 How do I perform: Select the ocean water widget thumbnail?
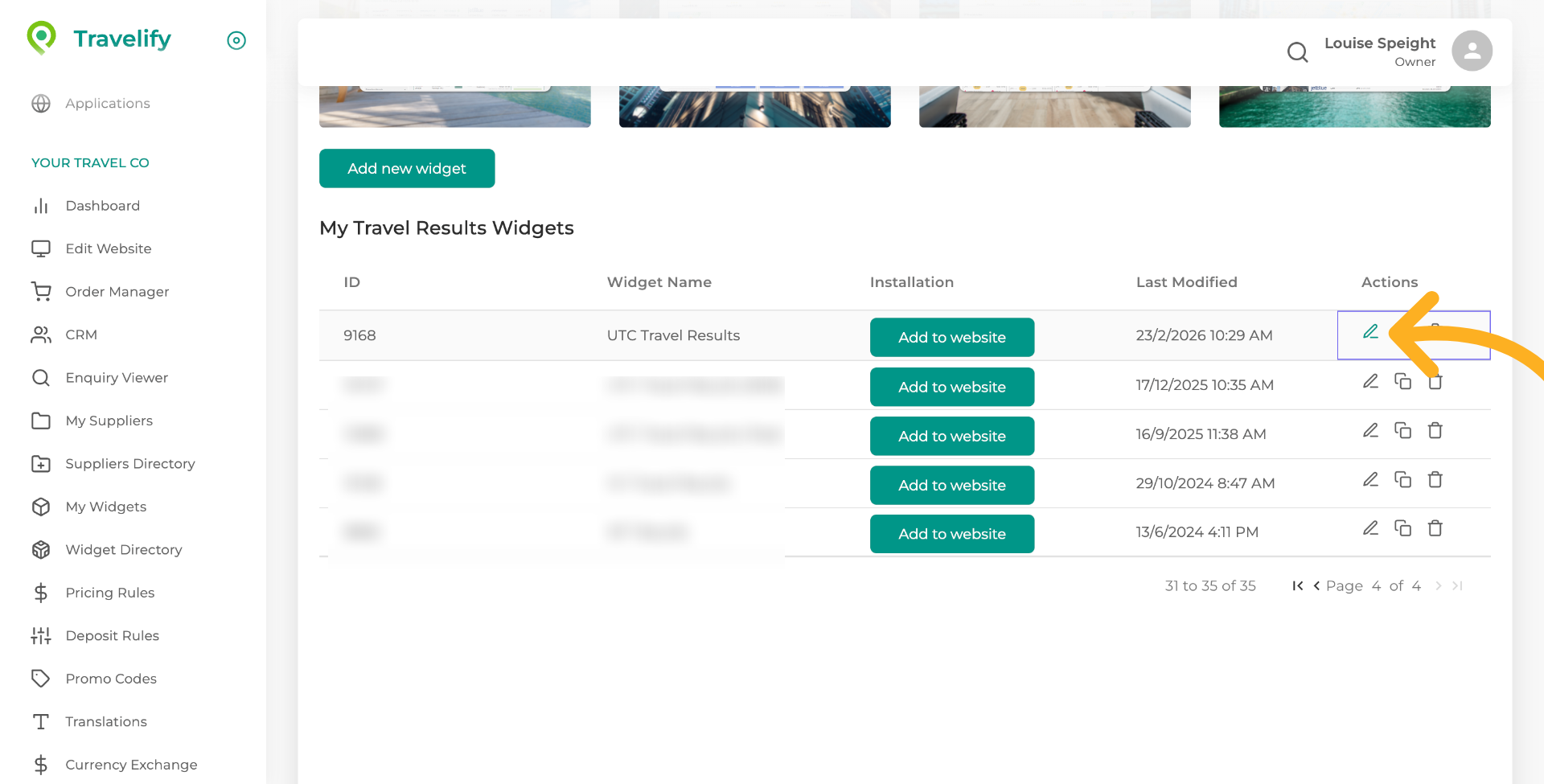click(1354, 106)
